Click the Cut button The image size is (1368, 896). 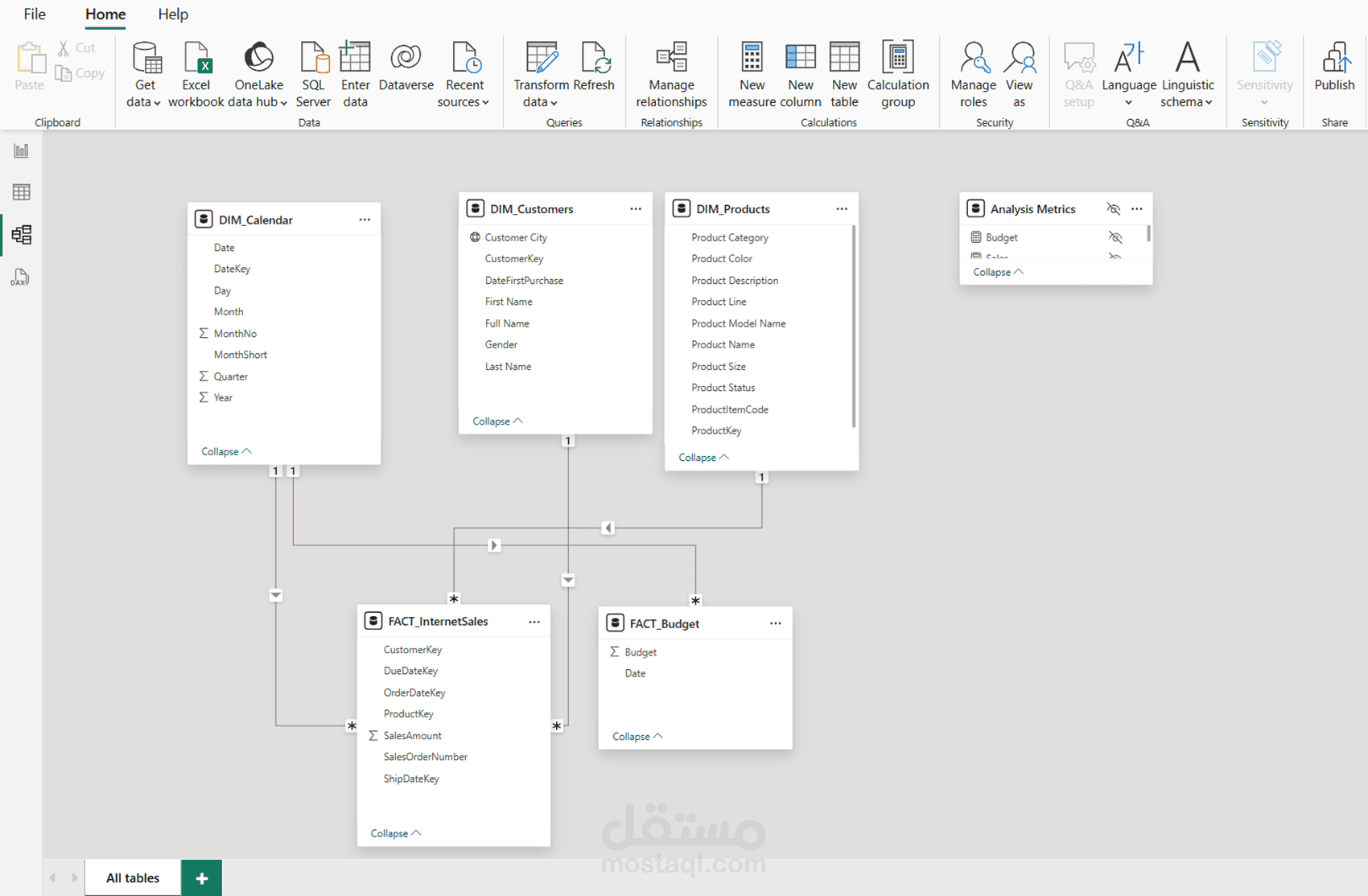pyautogui.click(x=76, y=48)
